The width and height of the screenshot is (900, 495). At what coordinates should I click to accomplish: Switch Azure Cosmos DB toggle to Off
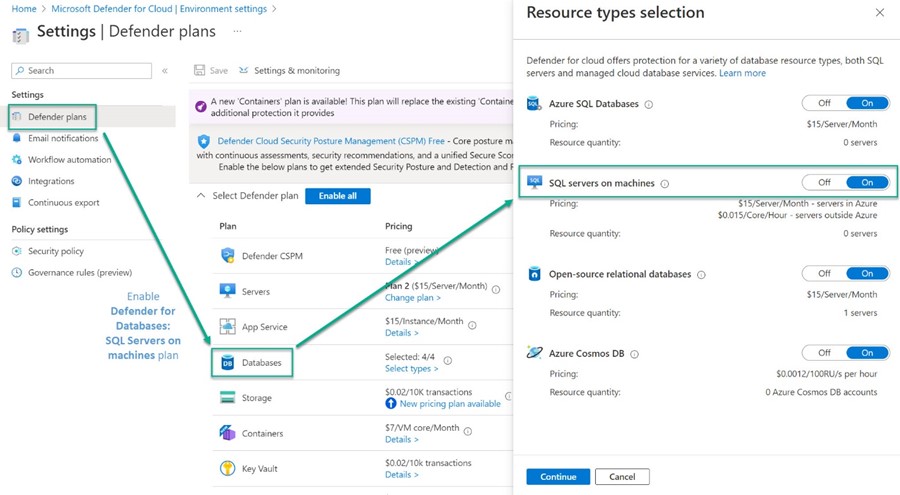pos(824,353)
